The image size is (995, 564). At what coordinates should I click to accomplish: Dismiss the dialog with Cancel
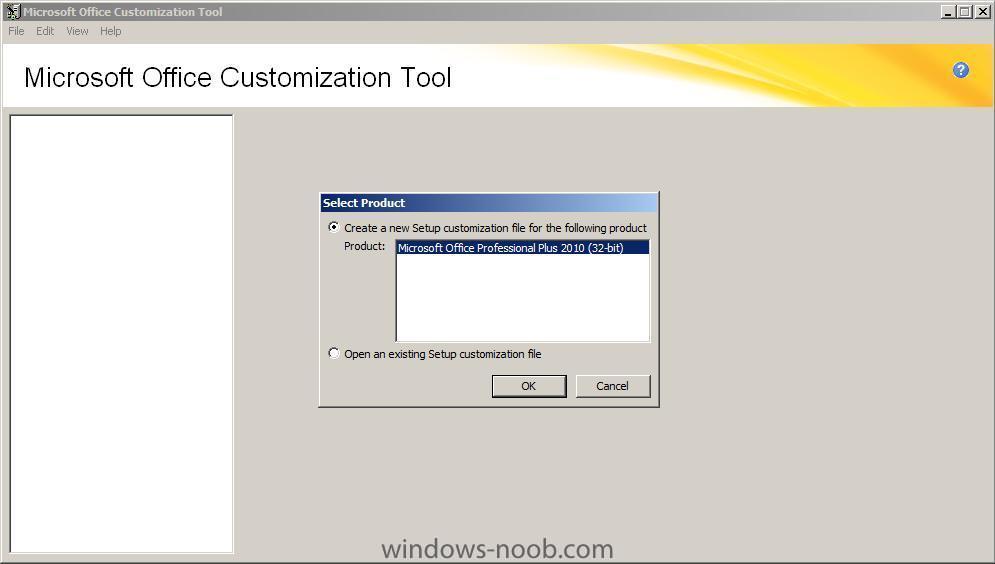coord(612,386)
